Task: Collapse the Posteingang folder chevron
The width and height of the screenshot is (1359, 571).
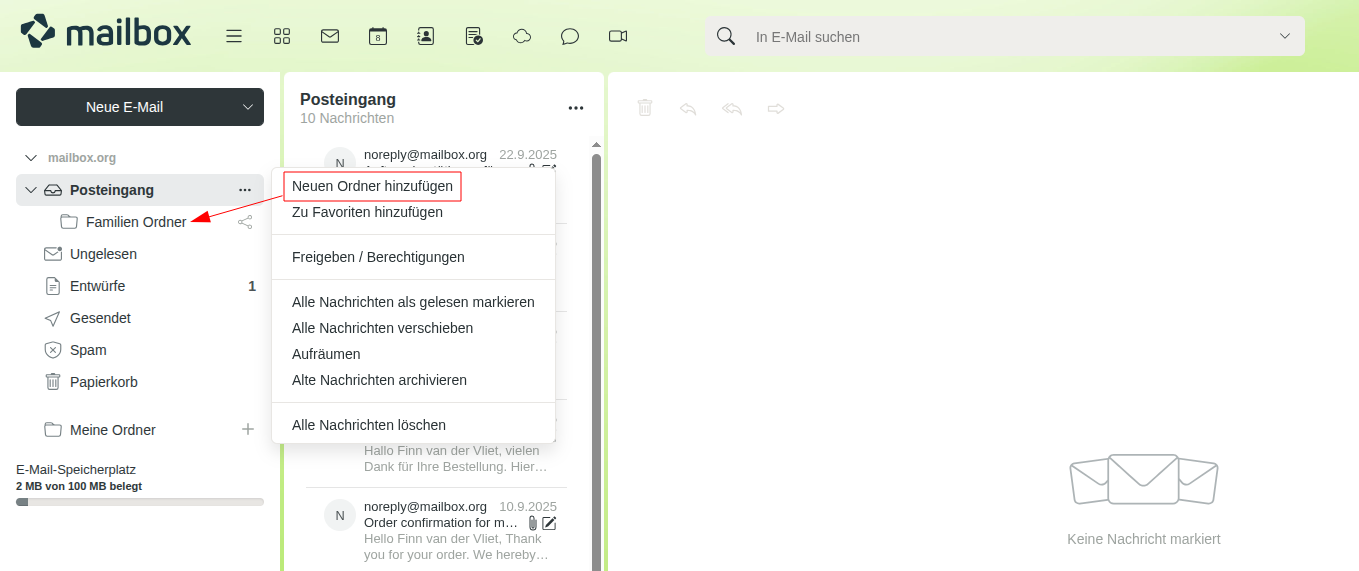Action: pos(31,190)
